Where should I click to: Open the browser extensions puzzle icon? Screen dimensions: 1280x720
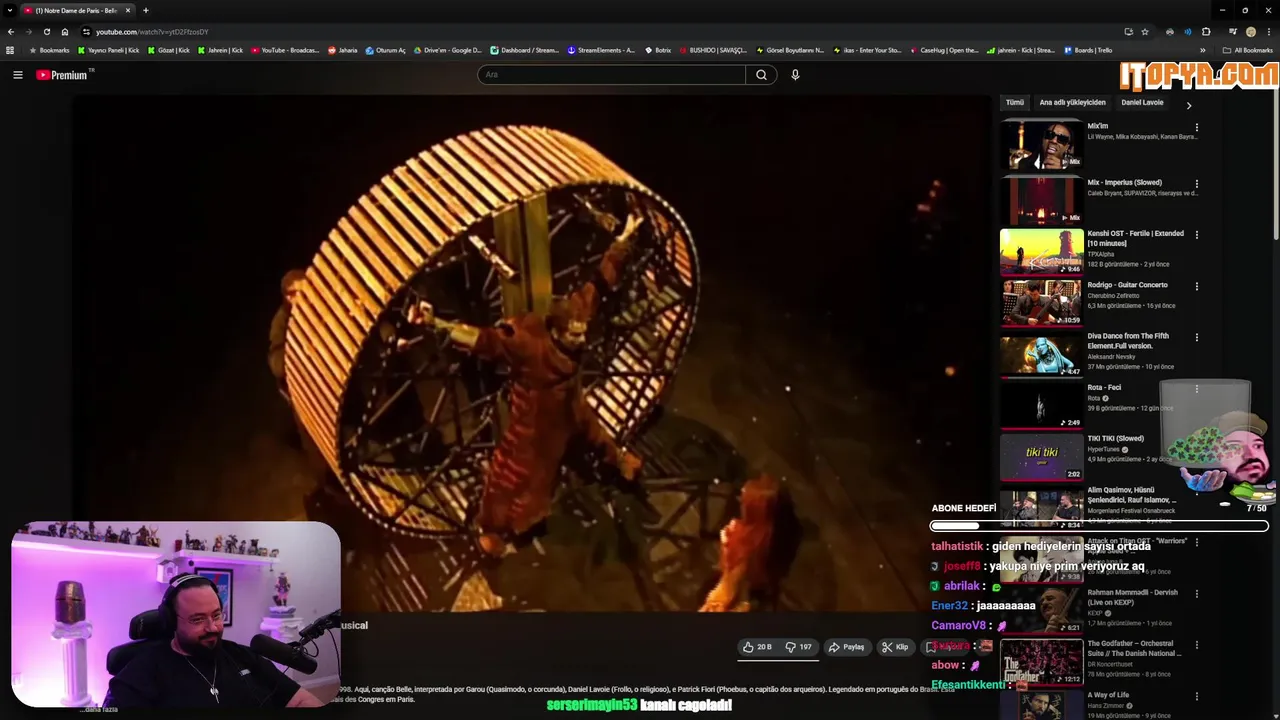pos(1206,32)
